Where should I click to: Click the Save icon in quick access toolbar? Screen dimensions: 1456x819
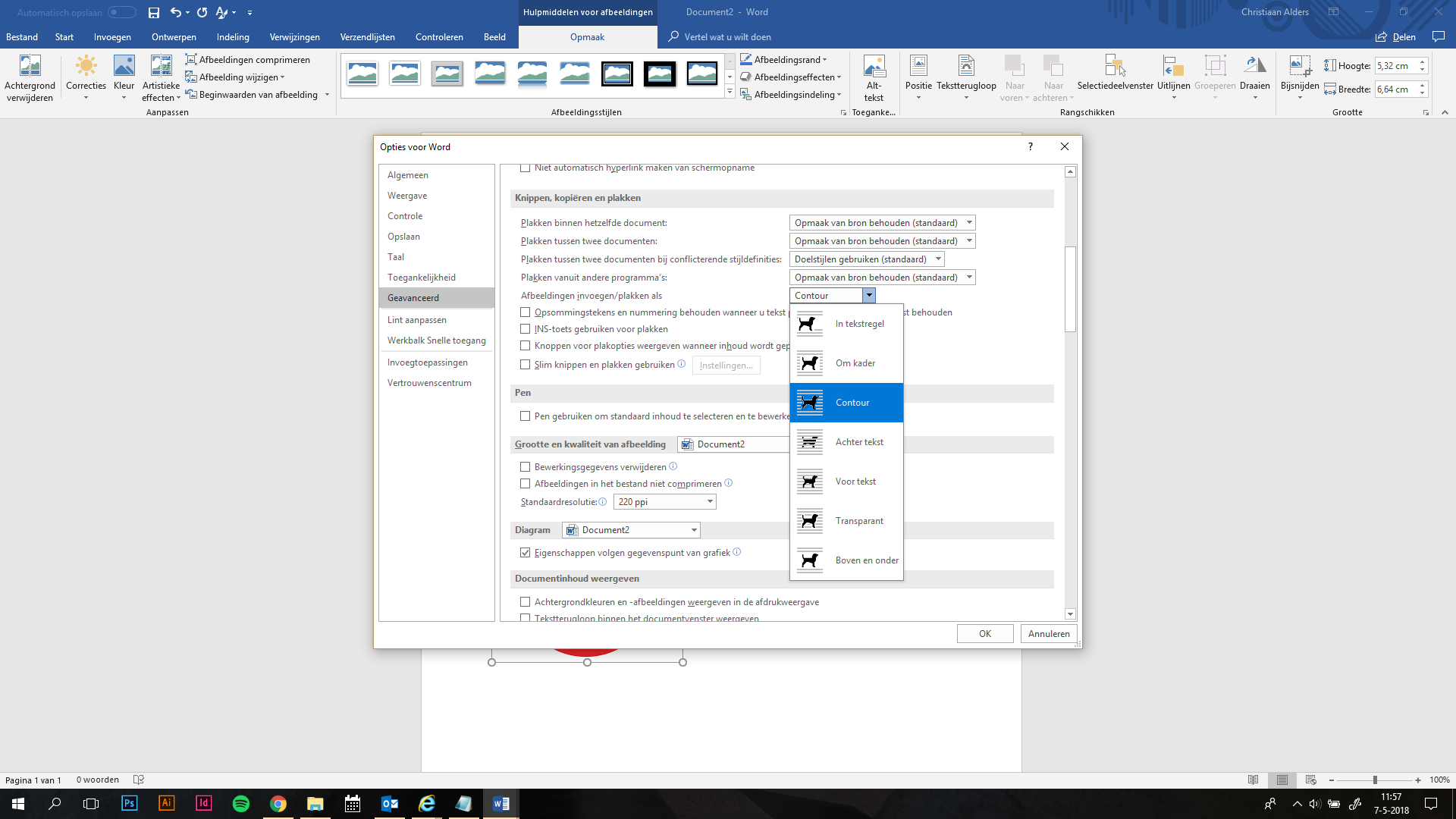154,12
